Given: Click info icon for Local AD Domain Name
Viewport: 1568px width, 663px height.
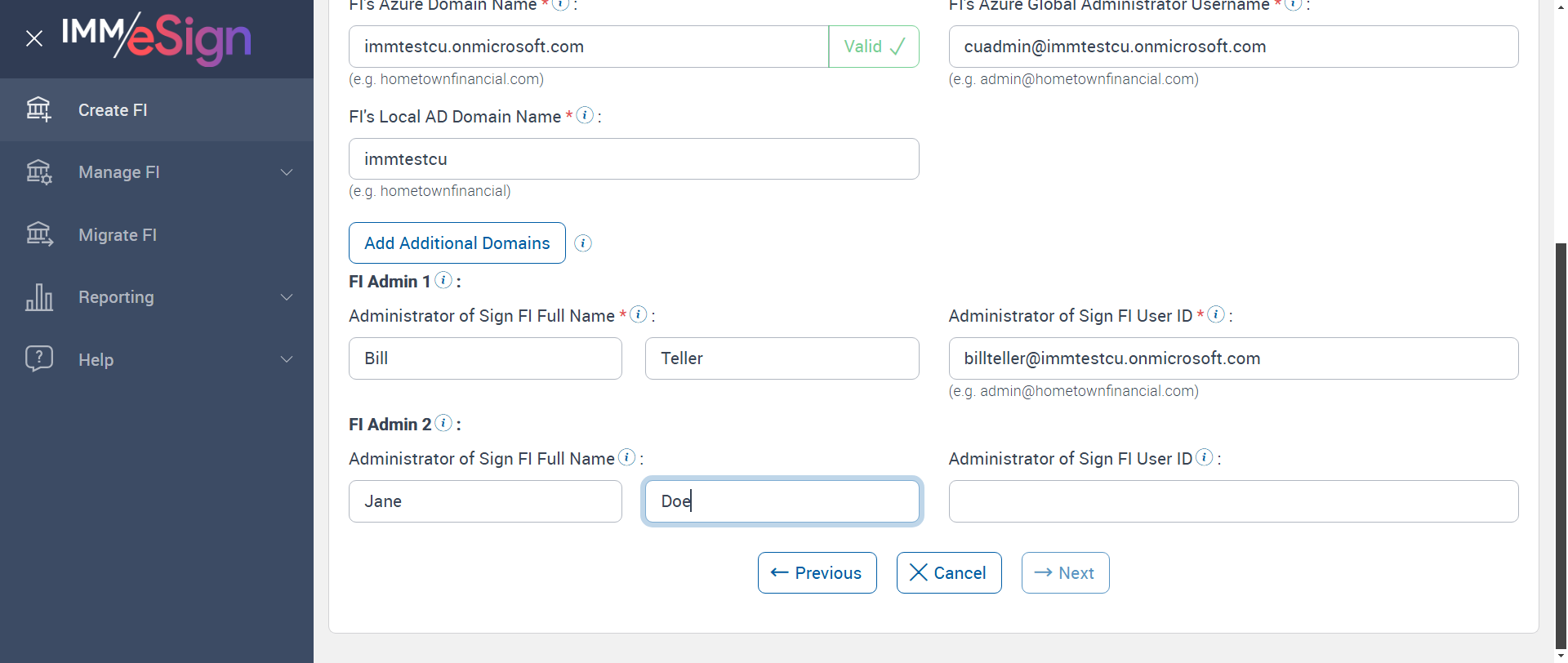Looking at the screenshot, I should tap(585, 116).
